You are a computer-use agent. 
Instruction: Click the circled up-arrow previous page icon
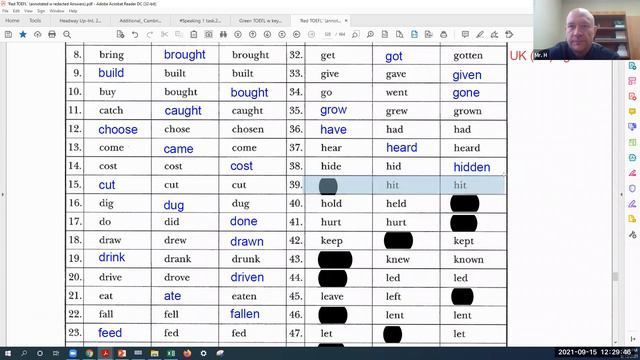(253, 35)
